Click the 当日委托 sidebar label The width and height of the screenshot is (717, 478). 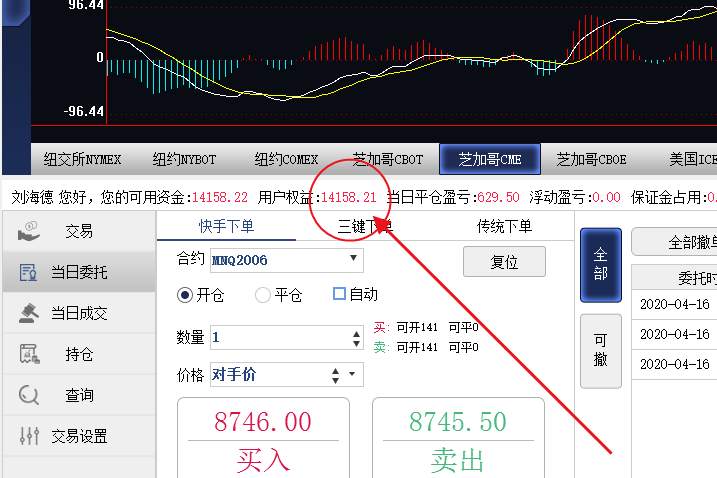[x=80, y=272]
